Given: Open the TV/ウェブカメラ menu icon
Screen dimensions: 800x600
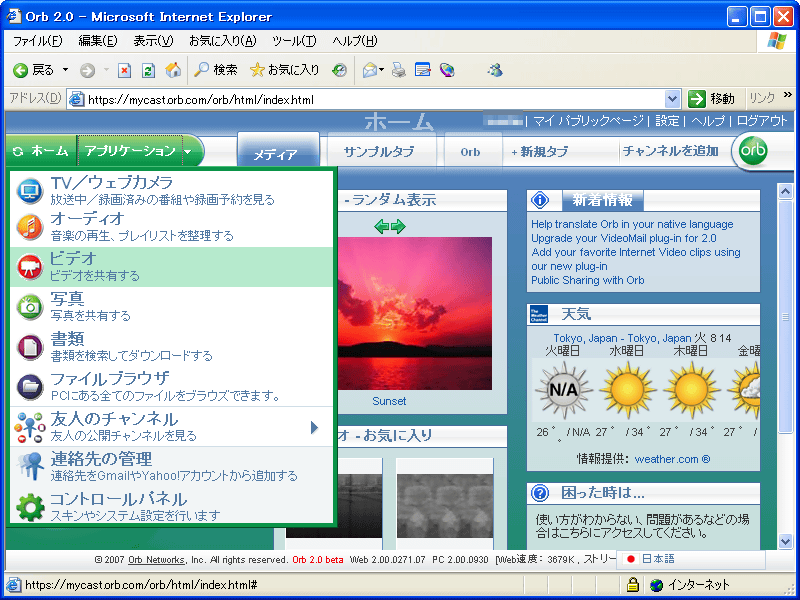Looking at the screenshot, I should click(30, 191).
